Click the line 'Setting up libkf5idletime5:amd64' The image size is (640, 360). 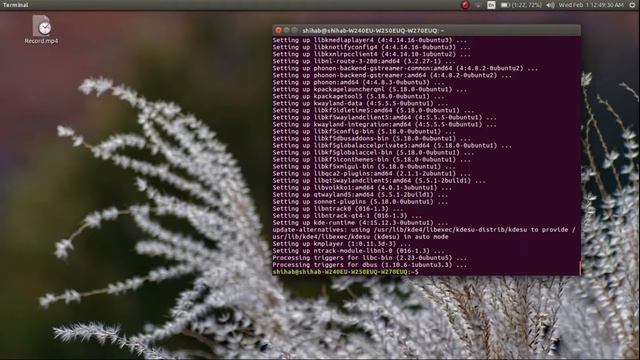pyautogui.click(x=373, y=110)
